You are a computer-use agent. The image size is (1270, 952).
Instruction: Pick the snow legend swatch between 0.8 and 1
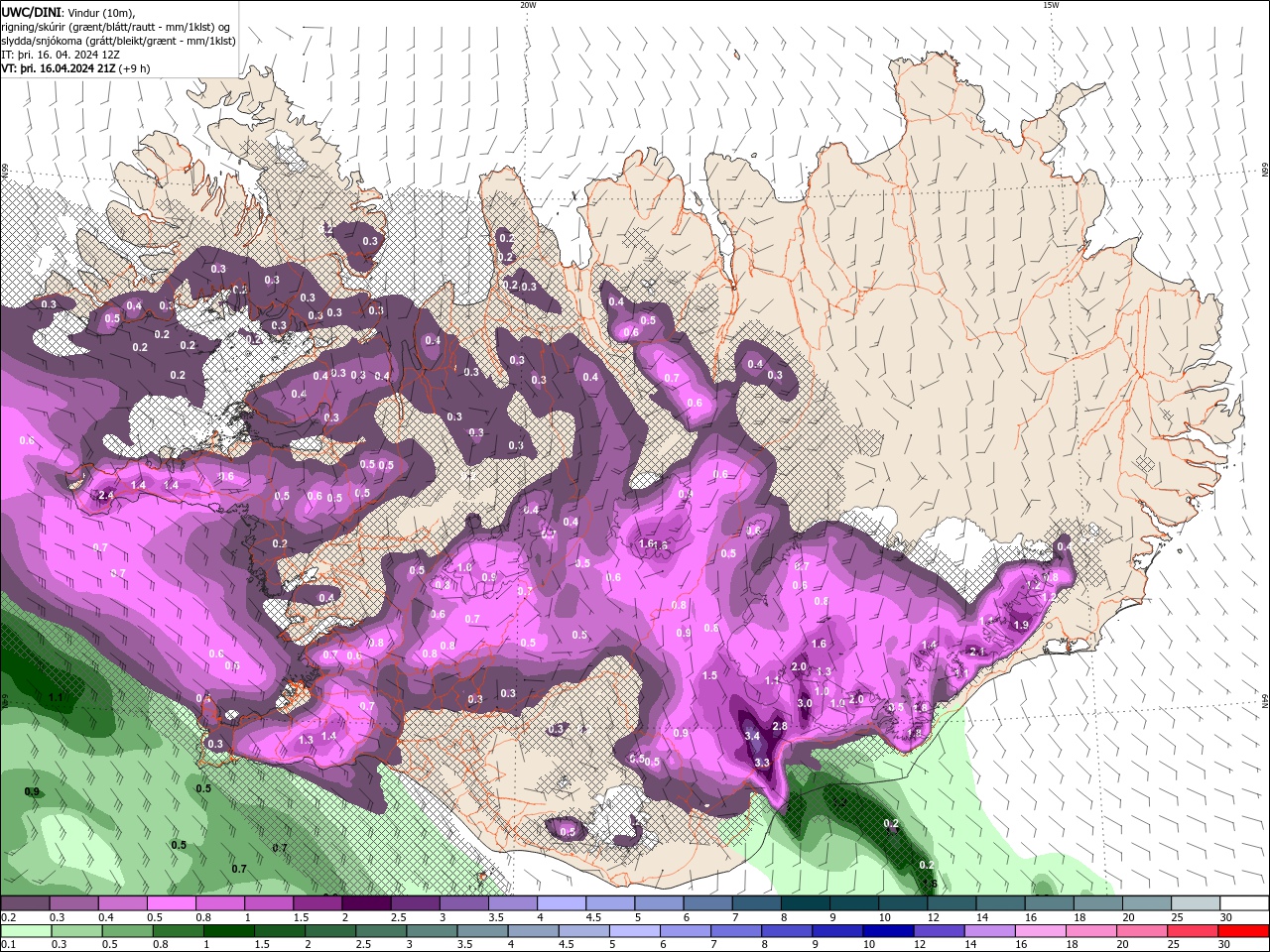coord(220,903)
